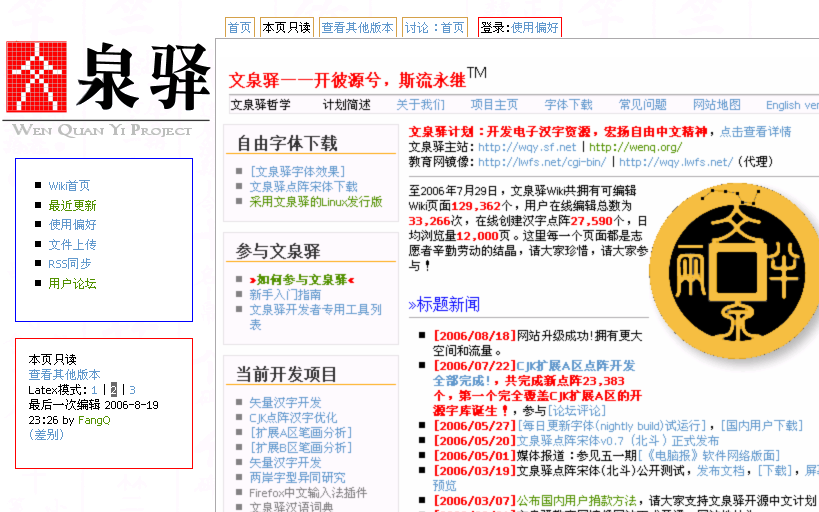
Task: Click the 文泉驿 red grid logo image
Action: [37, 77]
